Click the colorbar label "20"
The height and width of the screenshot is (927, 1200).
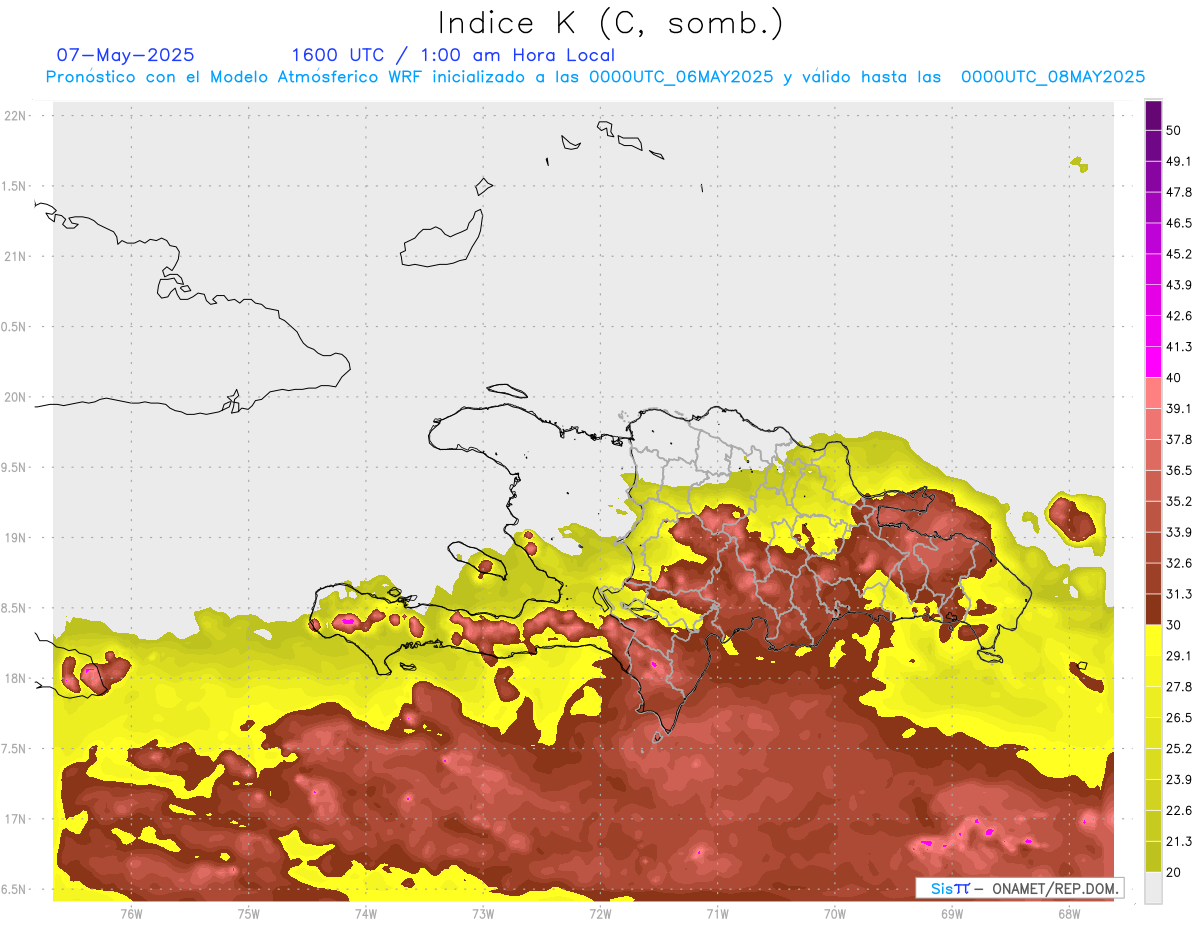coord(1174,871)
